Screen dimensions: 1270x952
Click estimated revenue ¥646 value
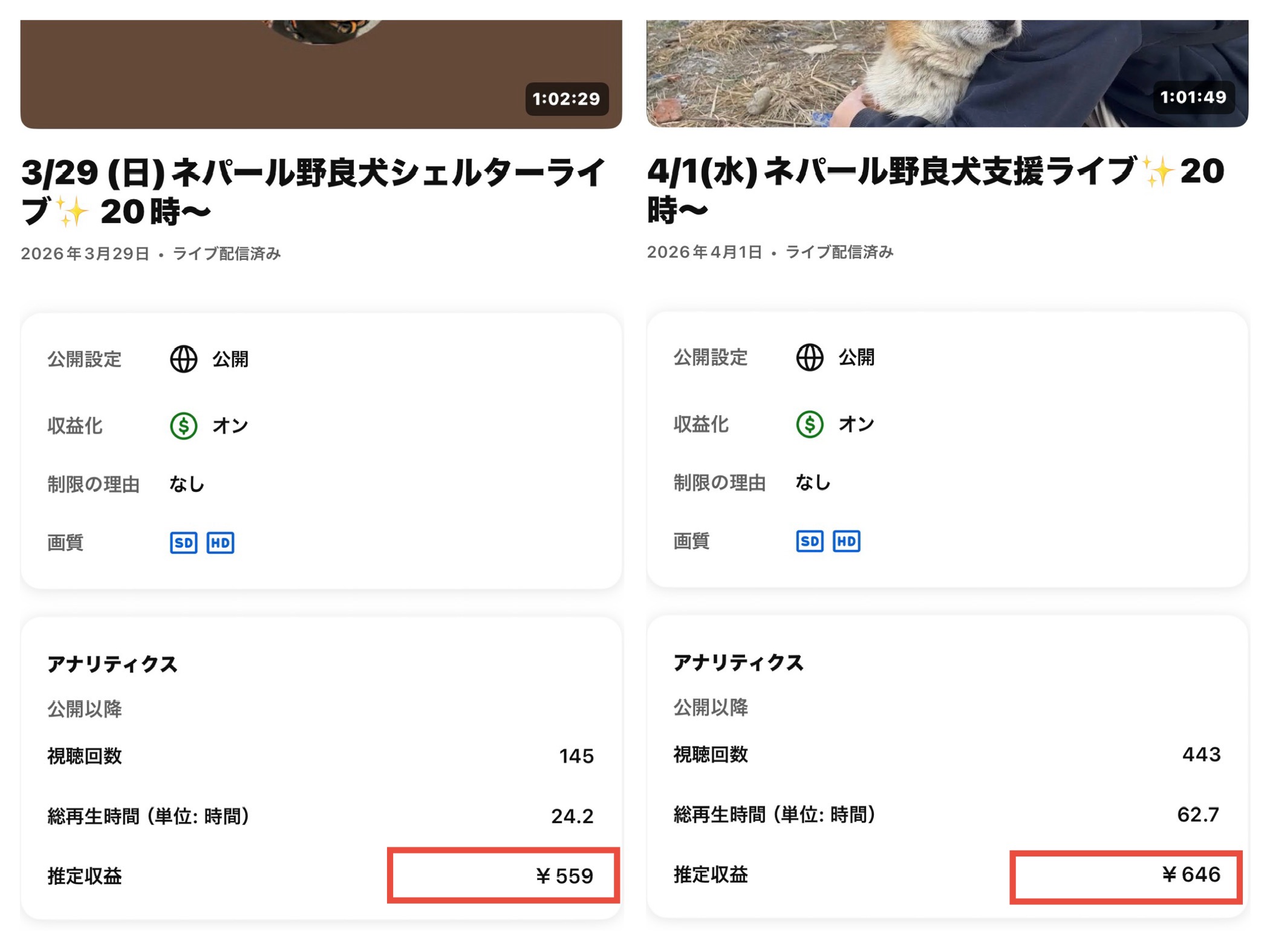tap(1190, 875)
